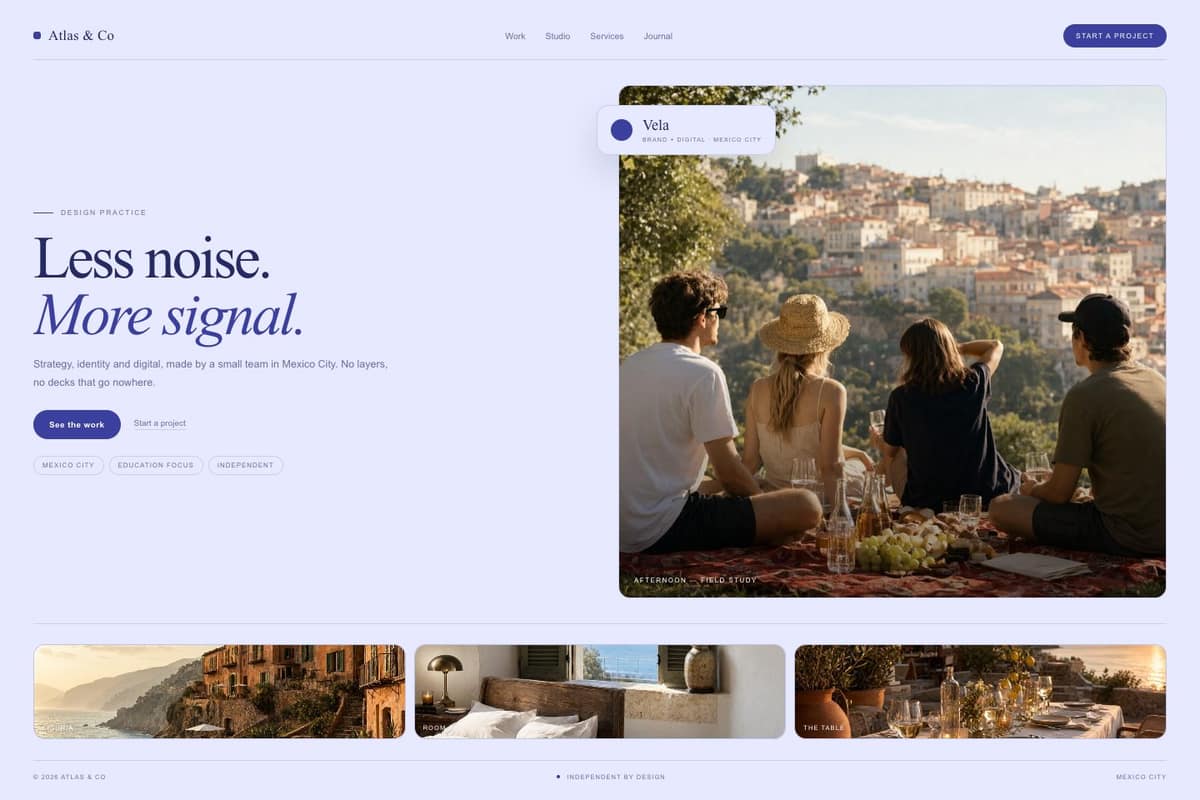Go to Services in navigation

(607, 36)
